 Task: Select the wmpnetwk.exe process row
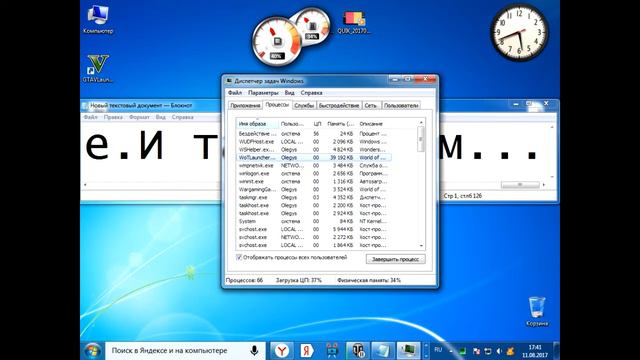point(313,166)
